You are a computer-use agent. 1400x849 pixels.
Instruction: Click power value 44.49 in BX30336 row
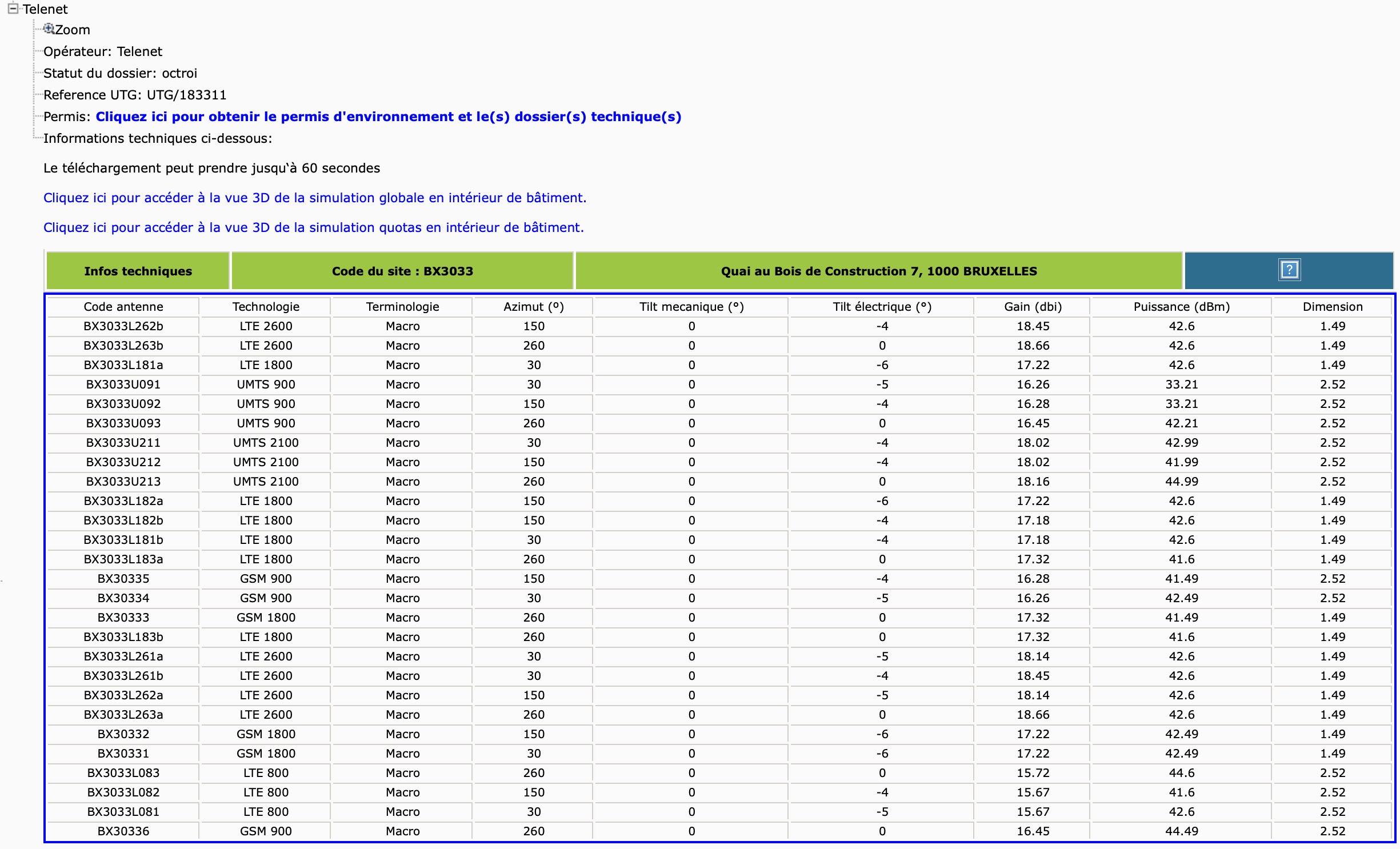[1181, 831]
